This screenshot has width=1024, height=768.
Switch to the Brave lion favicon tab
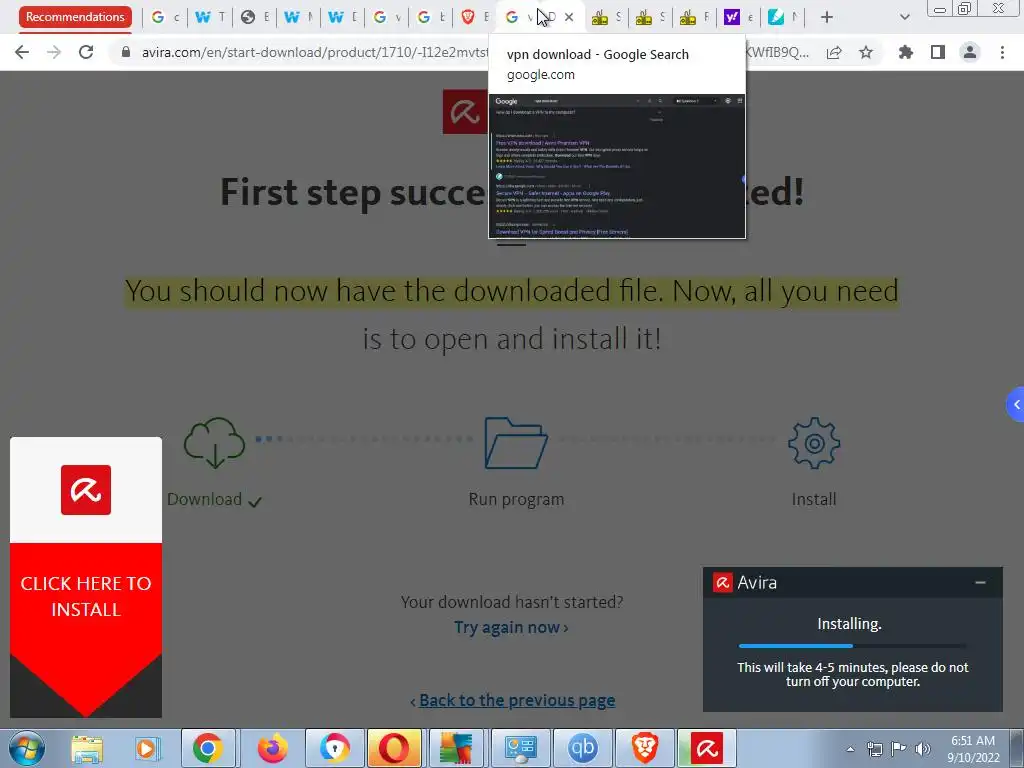tap(468, 17)
